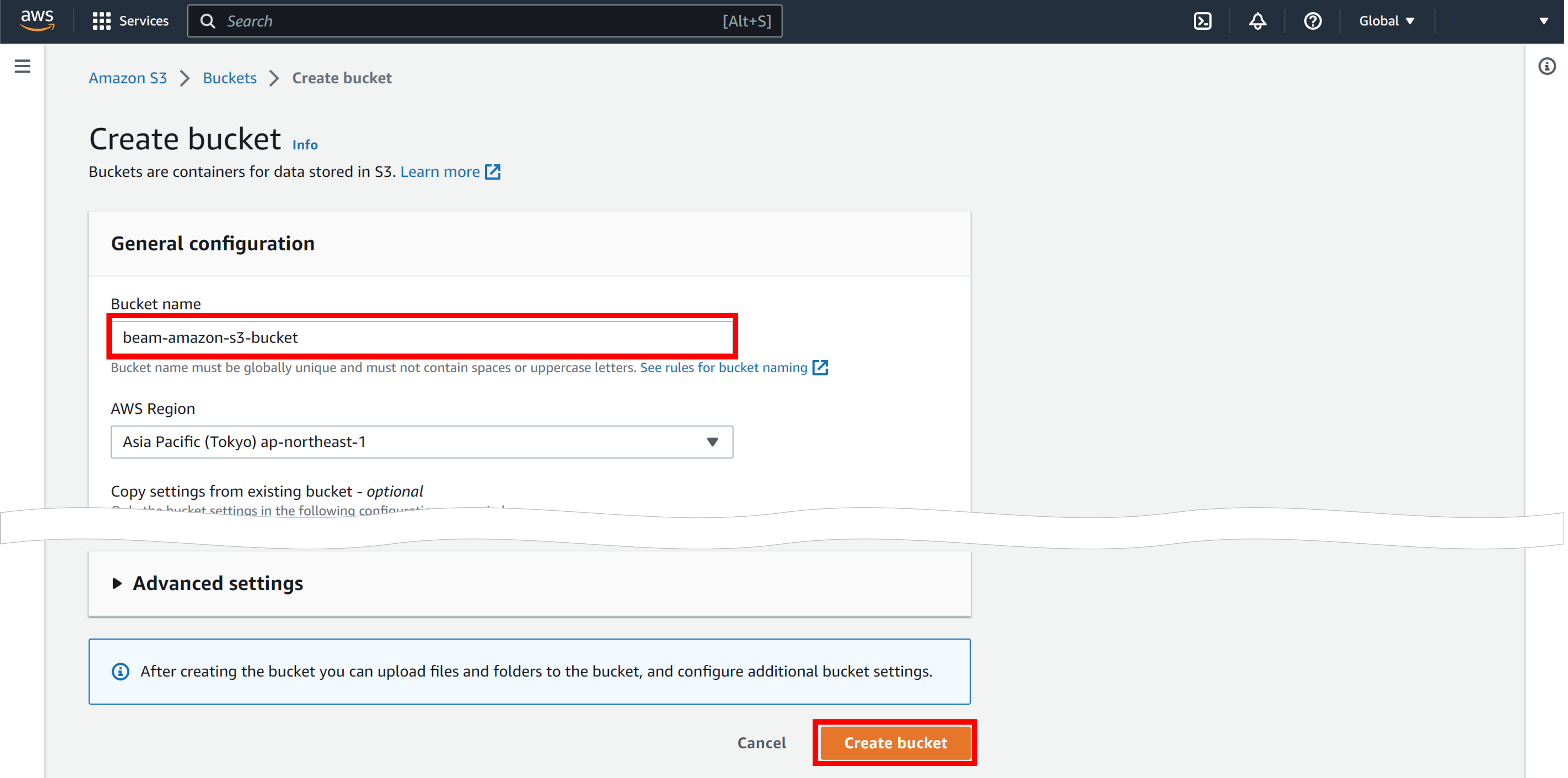Viewport: 1568px width, 778px height.
Task: Click the AWS logo home icon
Action: tap(37, 20)
